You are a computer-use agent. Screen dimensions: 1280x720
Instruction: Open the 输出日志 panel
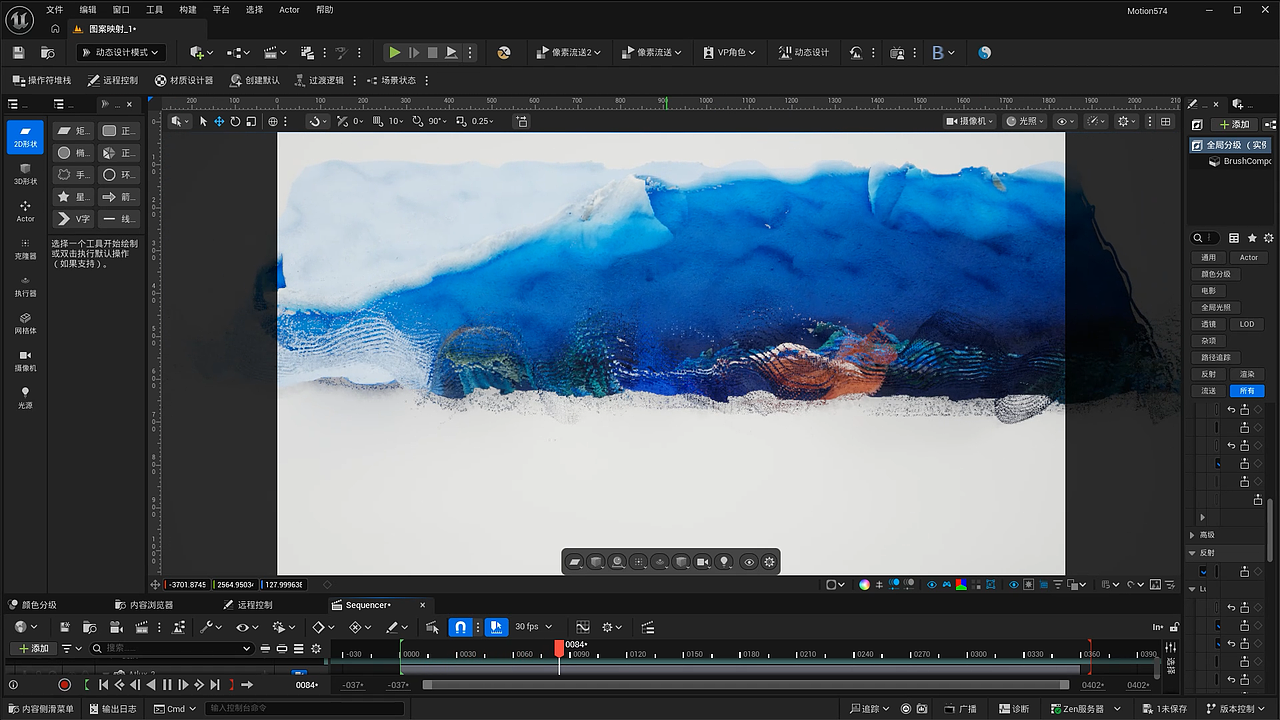(x=111, y=709)
